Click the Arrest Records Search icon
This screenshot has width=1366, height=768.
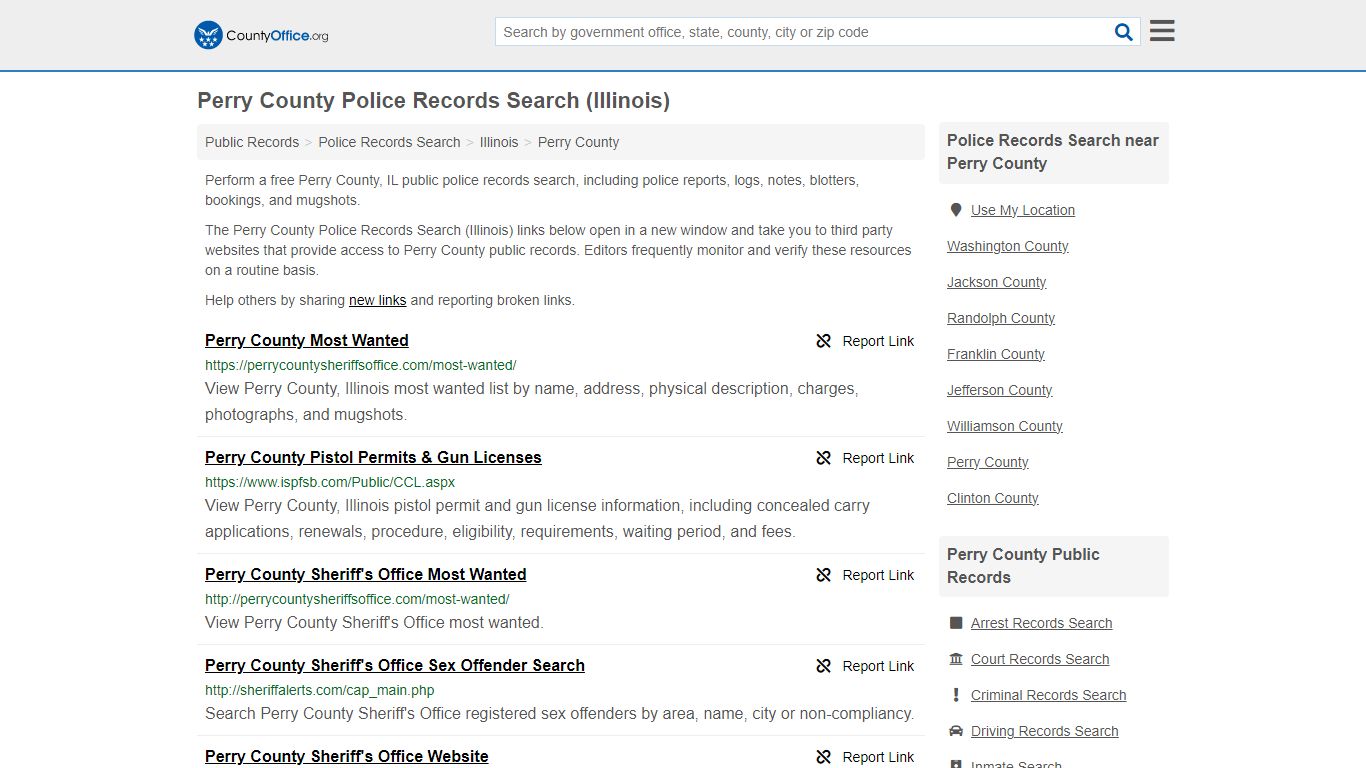click(x=956, y=623)
